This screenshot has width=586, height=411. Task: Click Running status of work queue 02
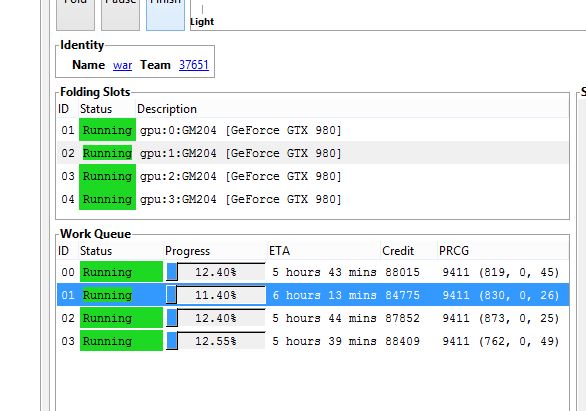(x=121, y=318)
